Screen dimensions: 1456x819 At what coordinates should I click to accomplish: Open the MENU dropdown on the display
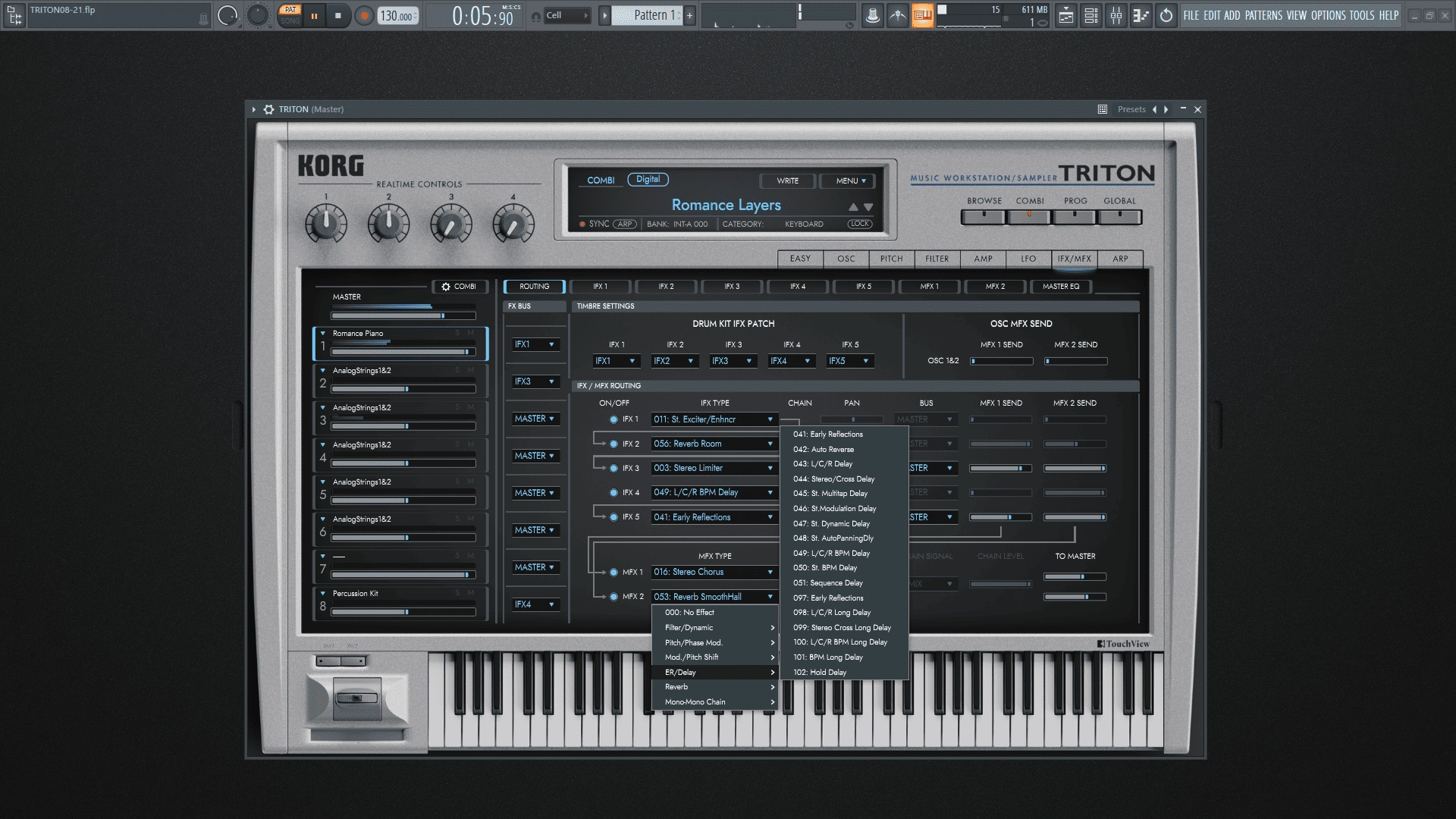point(848,180)
